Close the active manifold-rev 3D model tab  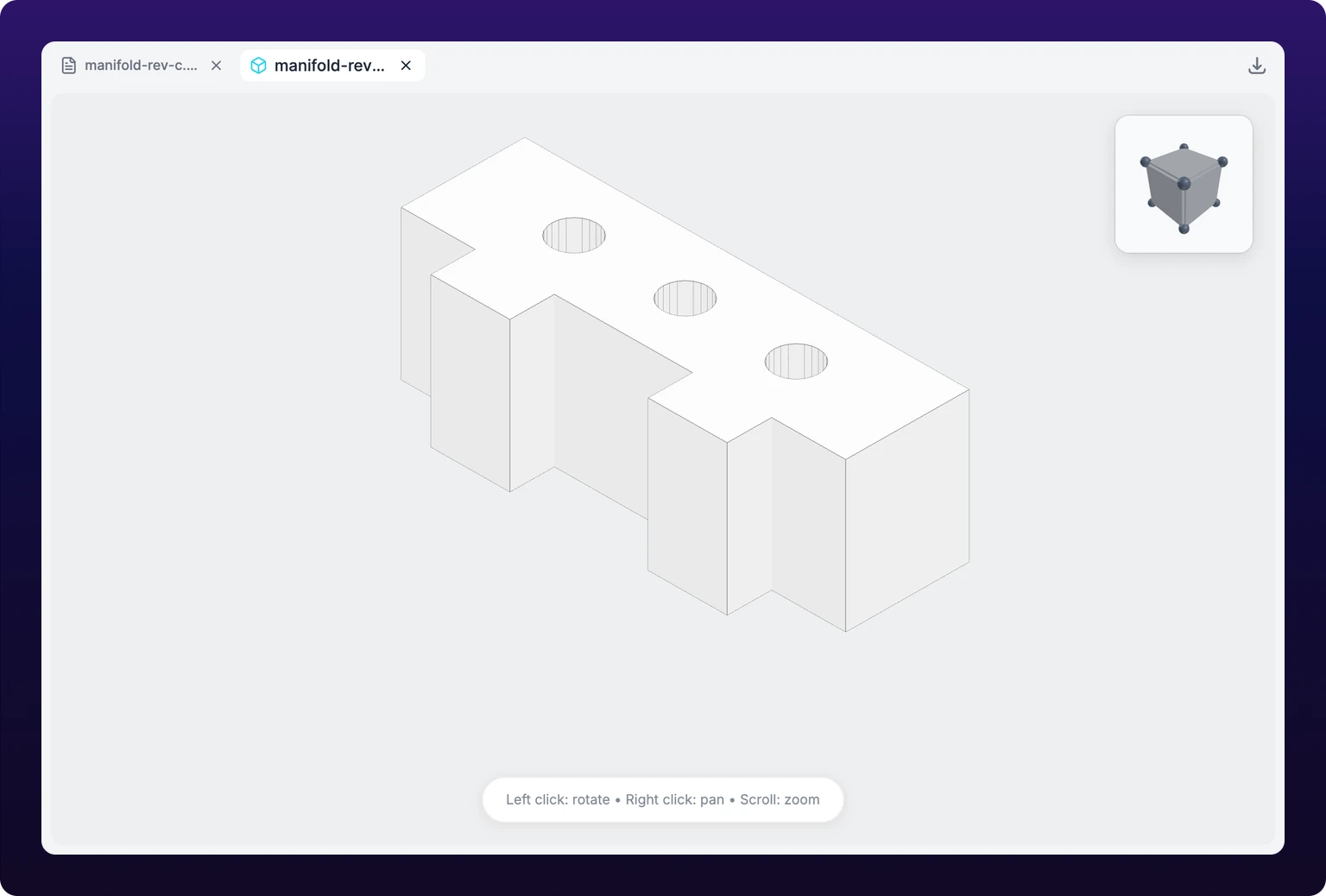[x=406, y=66]
